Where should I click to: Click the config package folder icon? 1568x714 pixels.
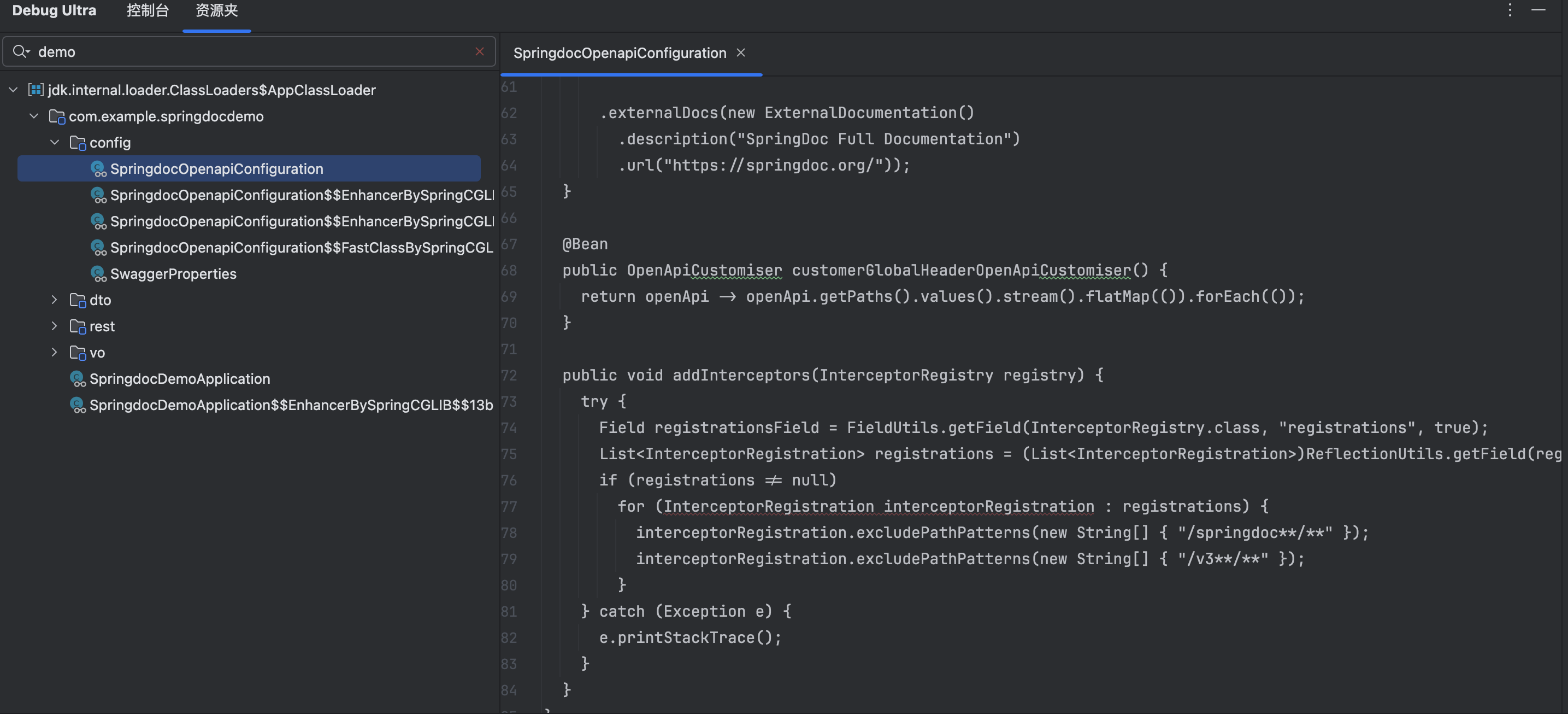[77, 143]
